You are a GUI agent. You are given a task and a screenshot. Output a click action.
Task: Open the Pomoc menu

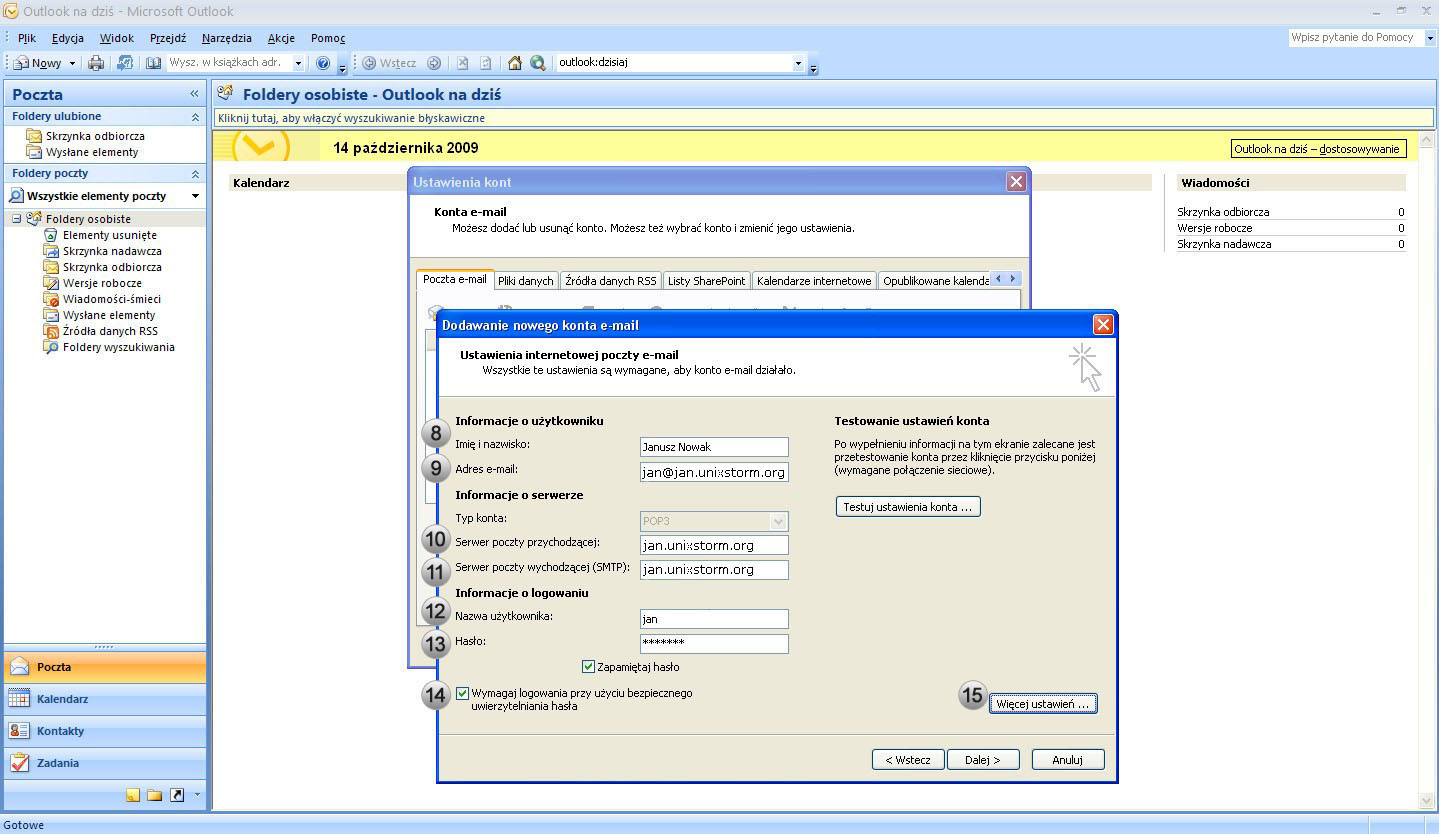tap(328, 38)
